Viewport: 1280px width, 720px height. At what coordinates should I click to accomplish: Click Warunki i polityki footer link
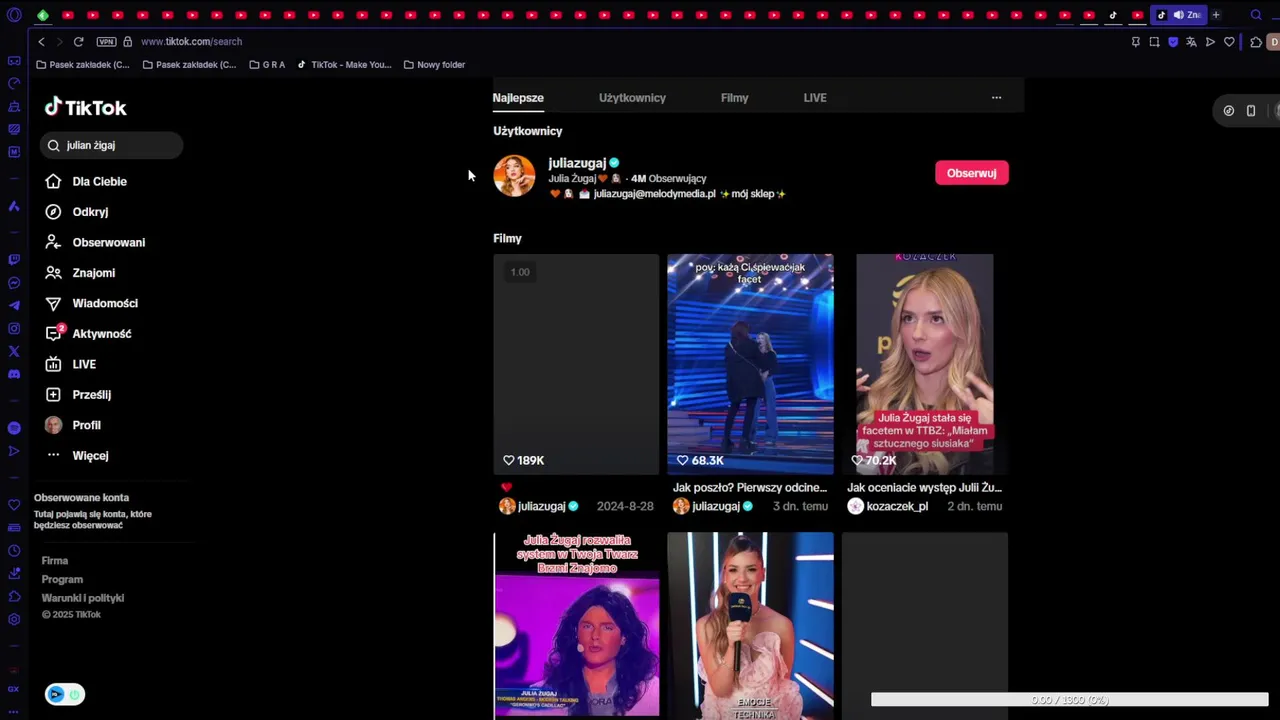(83, 598)
